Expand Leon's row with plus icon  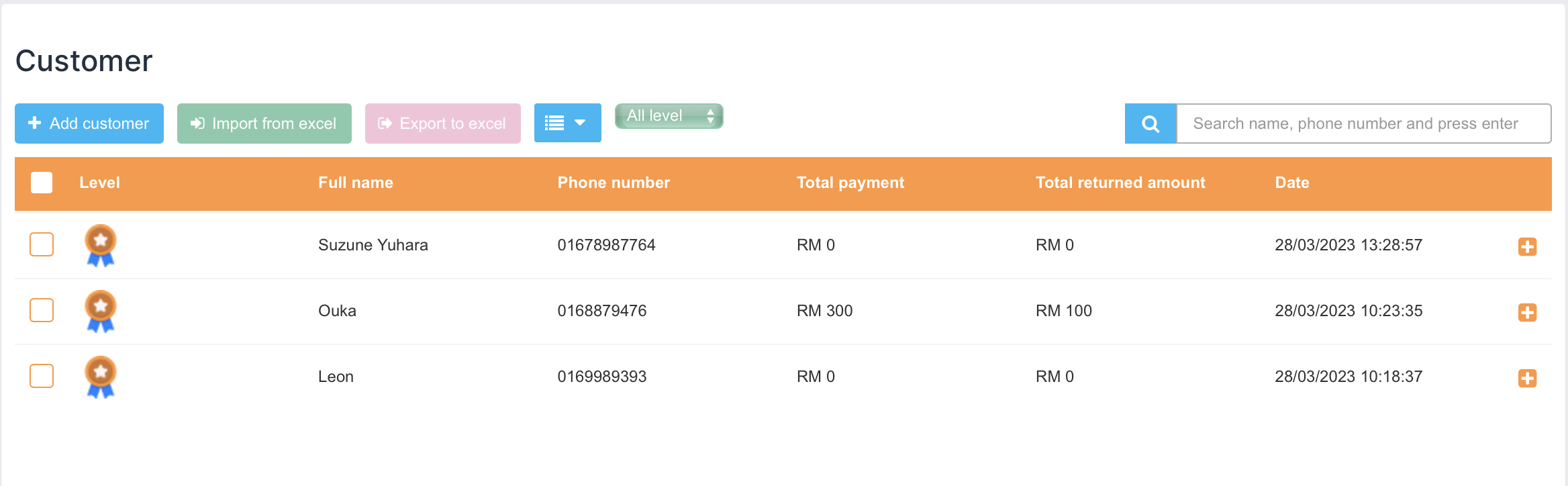pos(1527,378)
